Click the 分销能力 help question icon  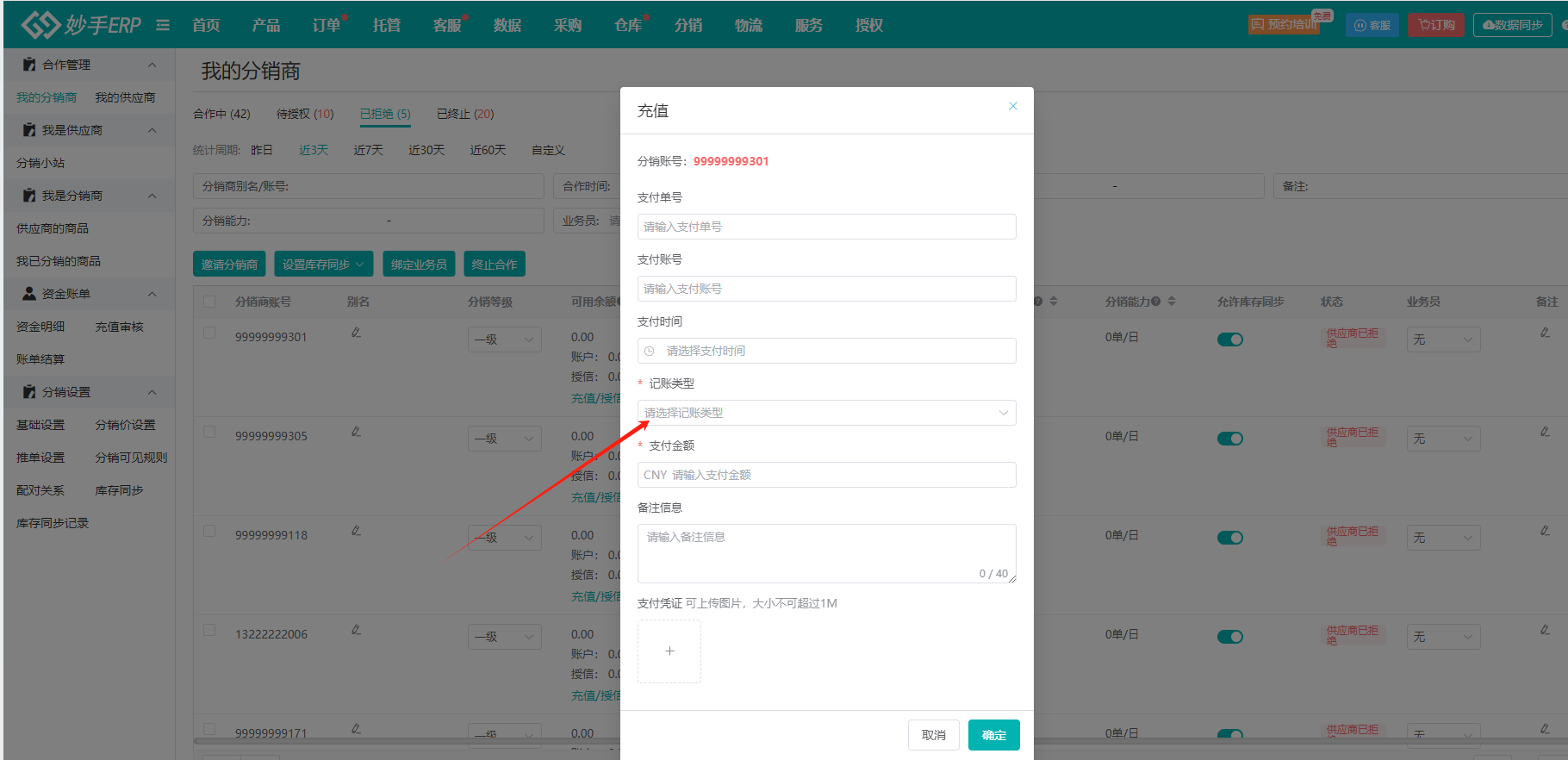[1156, 302]
